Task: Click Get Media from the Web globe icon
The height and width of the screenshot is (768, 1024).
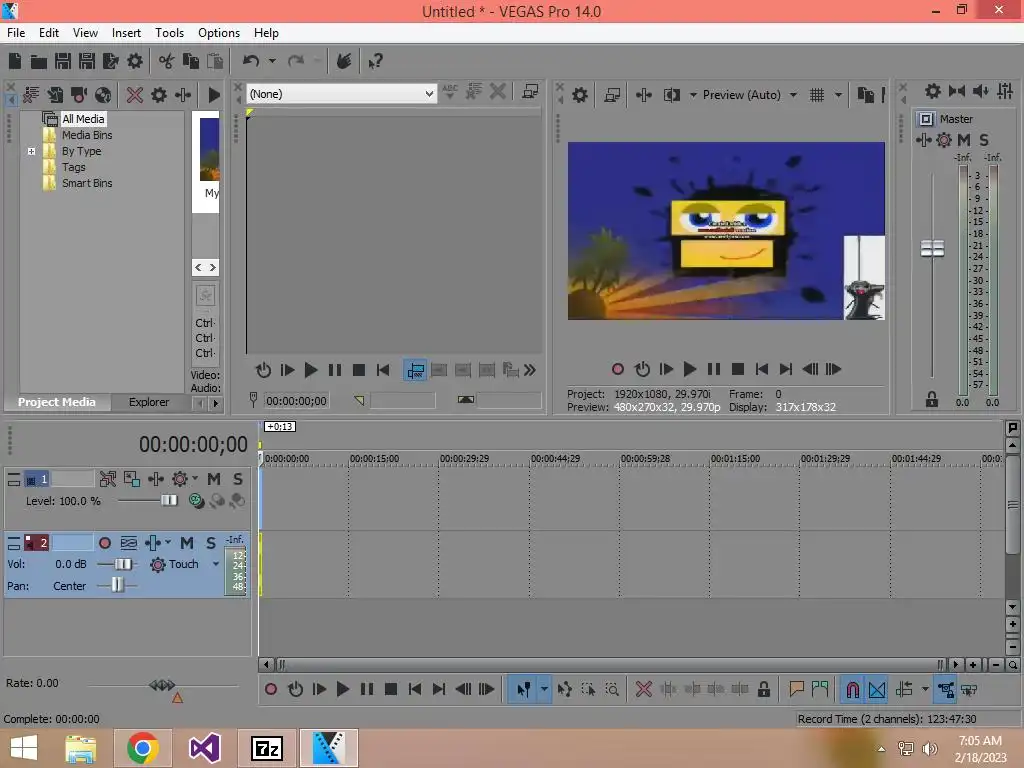Action: pos(103,95)
